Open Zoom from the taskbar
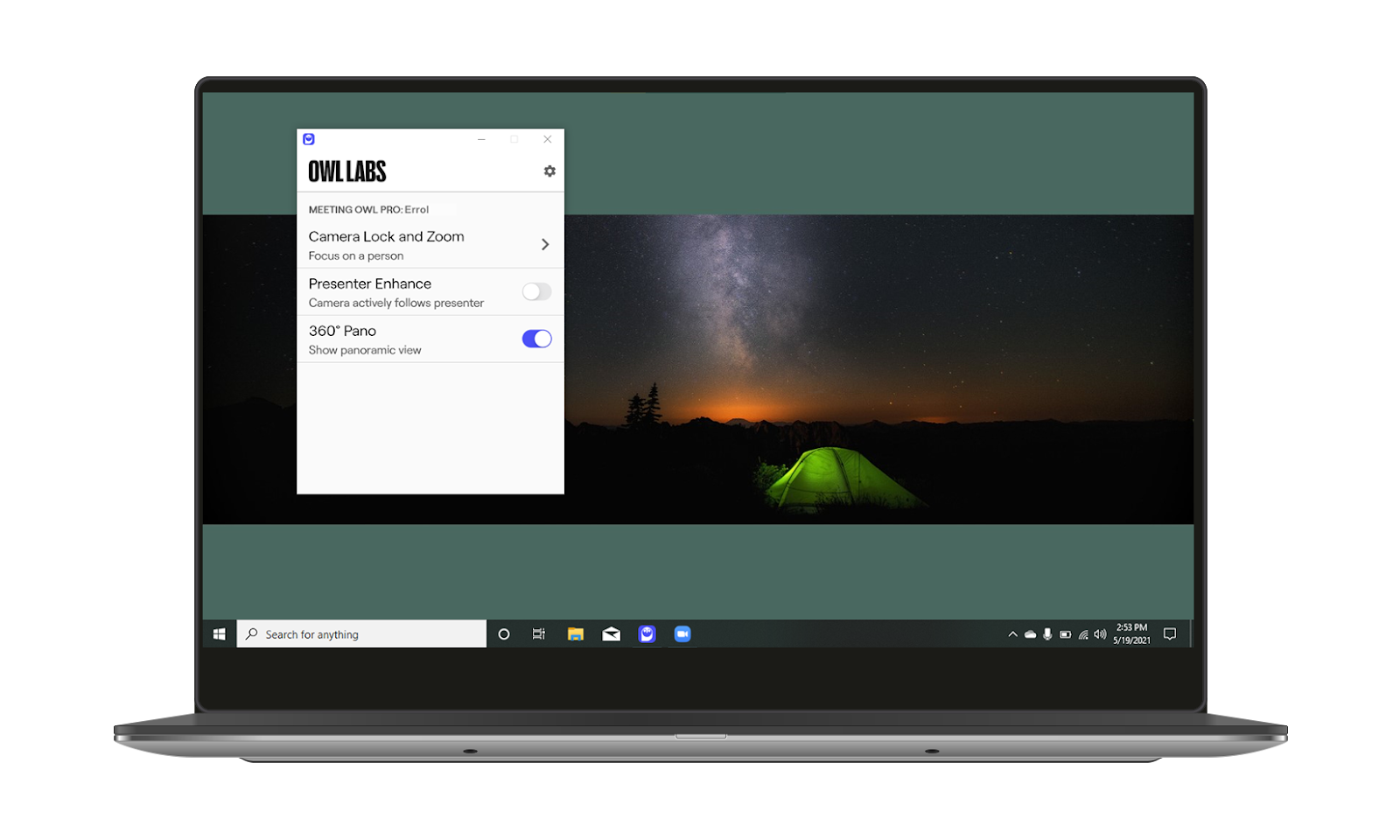Image resolution: width=1400 pixels, height=840 pixels. 682,634
